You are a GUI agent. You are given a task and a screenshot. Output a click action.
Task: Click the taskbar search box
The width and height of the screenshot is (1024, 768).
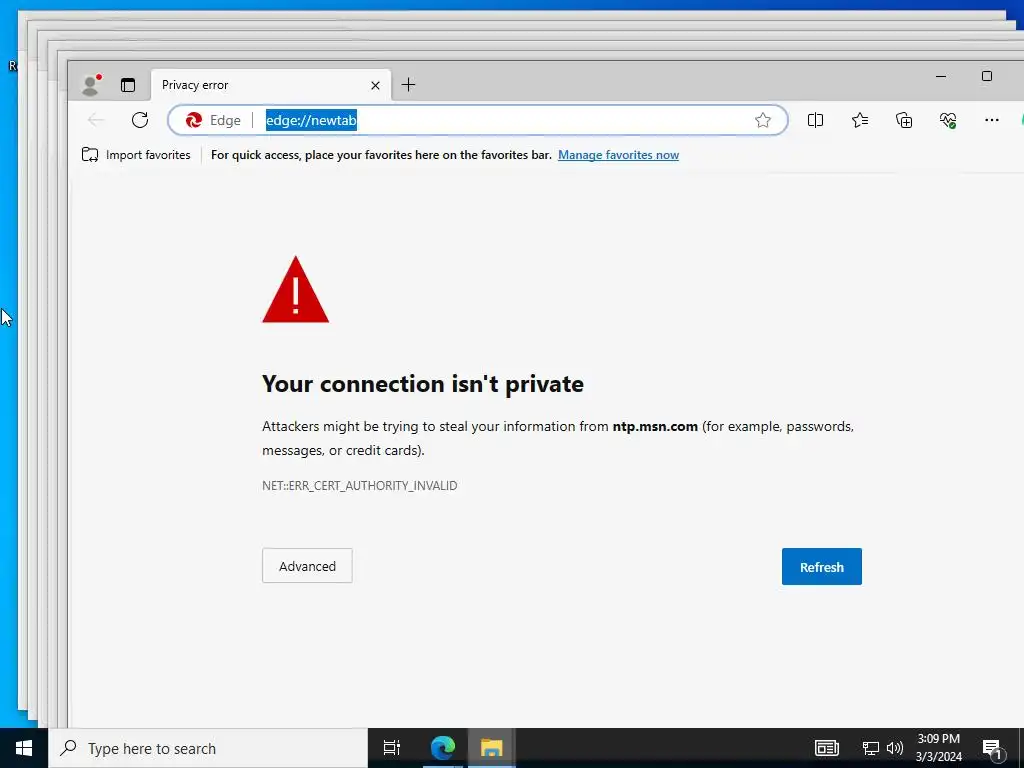tap(208, 748)
